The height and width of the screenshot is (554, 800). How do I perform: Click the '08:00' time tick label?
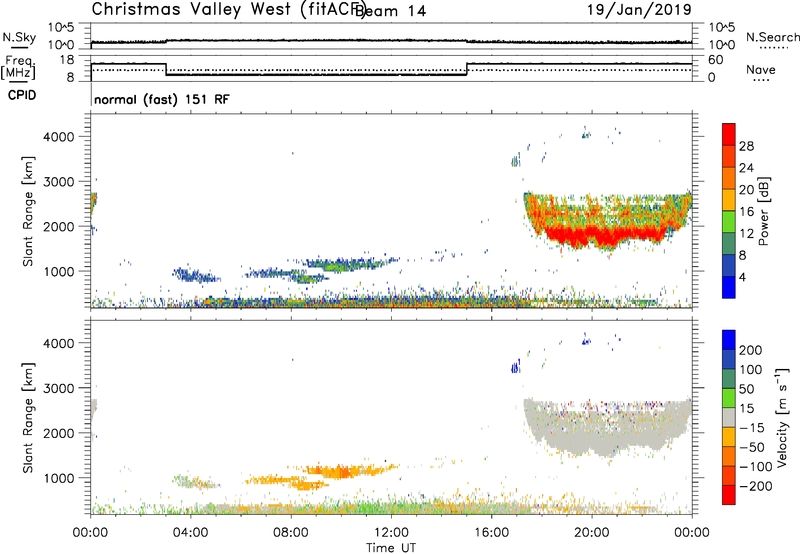click(x=290, y=533)
